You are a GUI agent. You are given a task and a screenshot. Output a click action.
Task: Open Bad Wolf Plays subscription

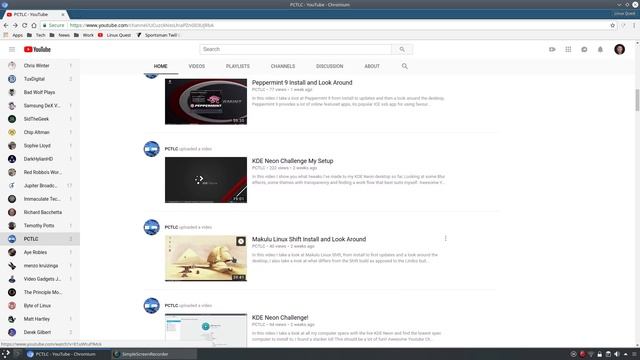[40, 92]
